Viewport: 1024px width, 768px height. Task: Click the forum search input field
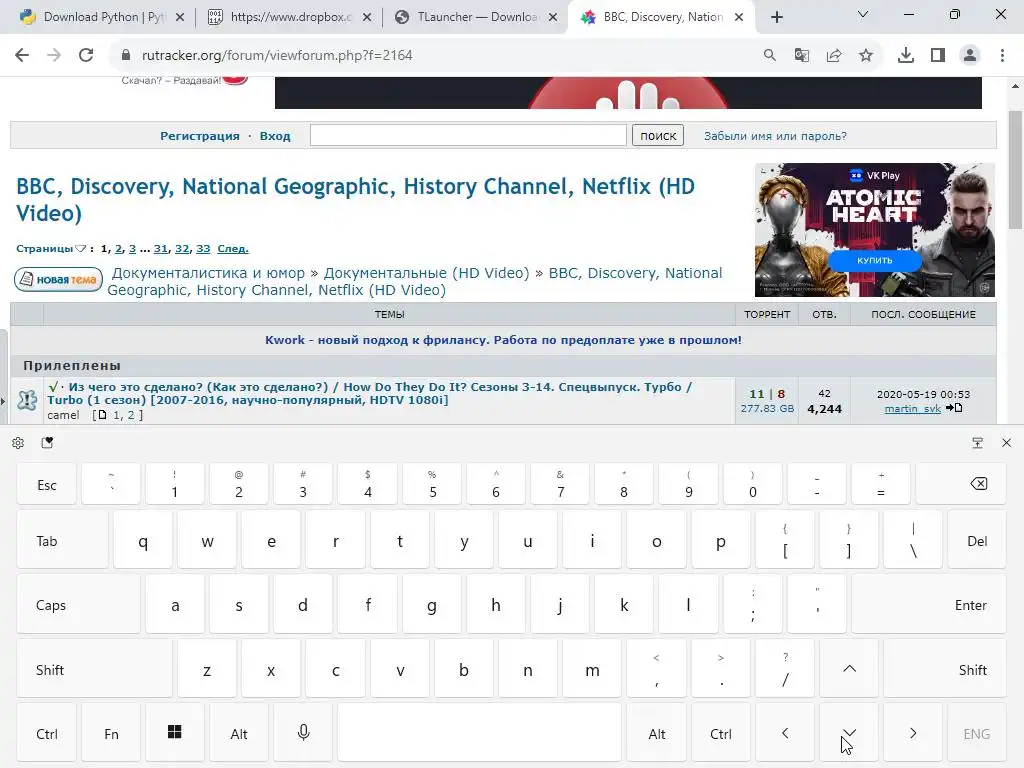(468, 135)
